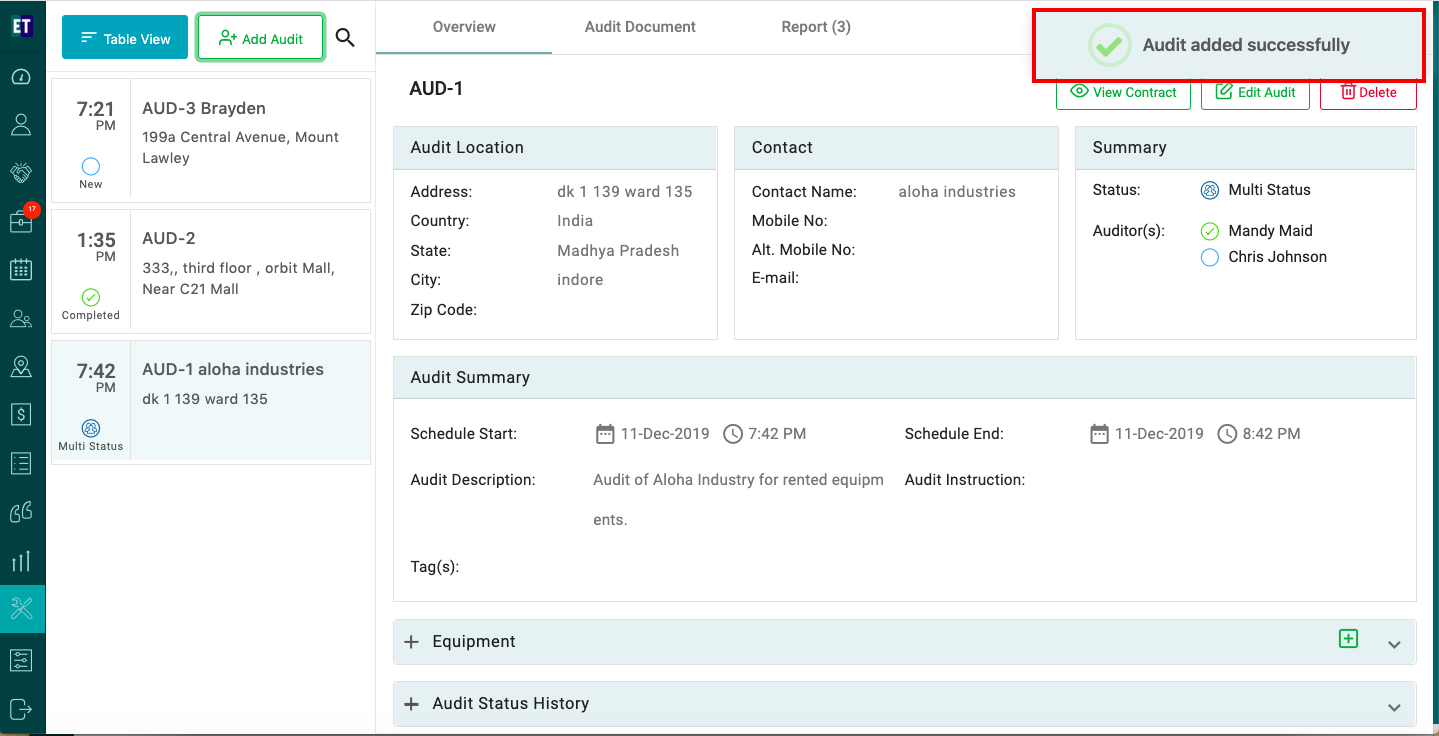Switch to Audit Document tab
The width and height of the screenshot is (1439, 736).
point(640,27)
